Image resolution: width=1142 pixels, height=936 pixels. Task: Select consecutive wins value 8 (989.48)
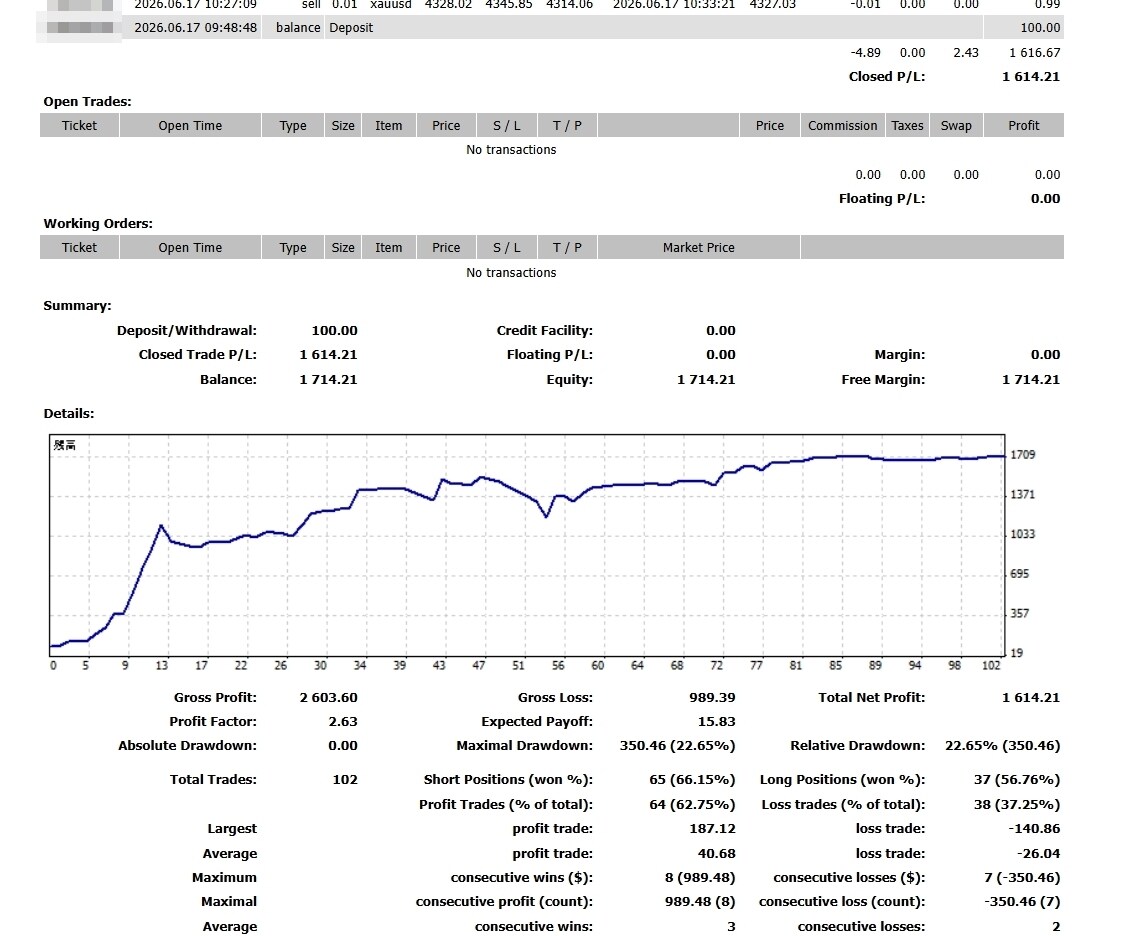(x=700, y=878)
